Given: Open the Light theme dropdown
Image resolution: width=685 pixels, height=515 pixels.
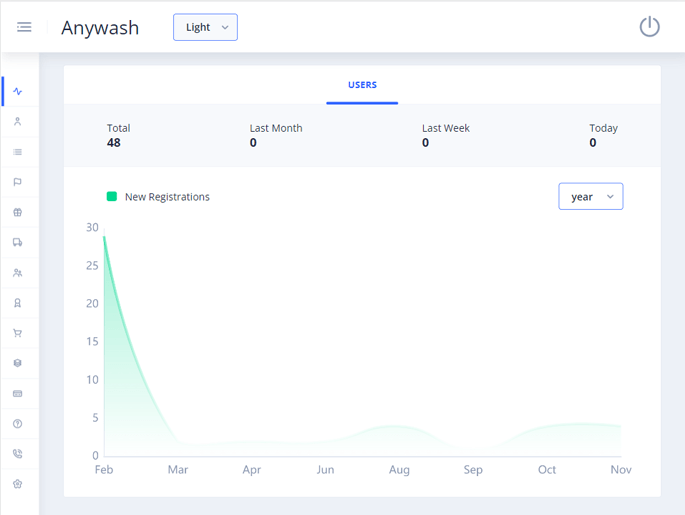Looking at the screenshot, I should 205,27.
